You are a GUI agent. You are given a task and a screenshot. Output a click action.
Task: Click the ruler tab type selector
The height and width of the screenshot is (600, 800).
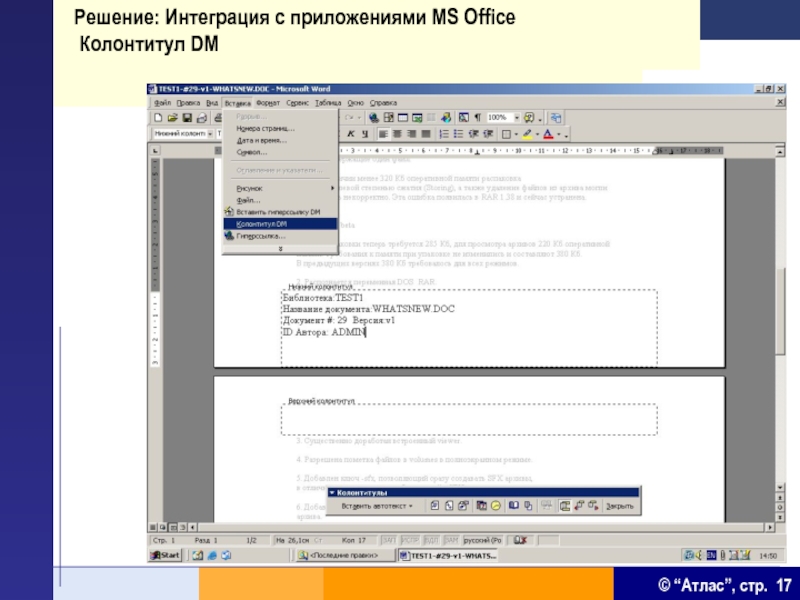(x=156, y=151)
